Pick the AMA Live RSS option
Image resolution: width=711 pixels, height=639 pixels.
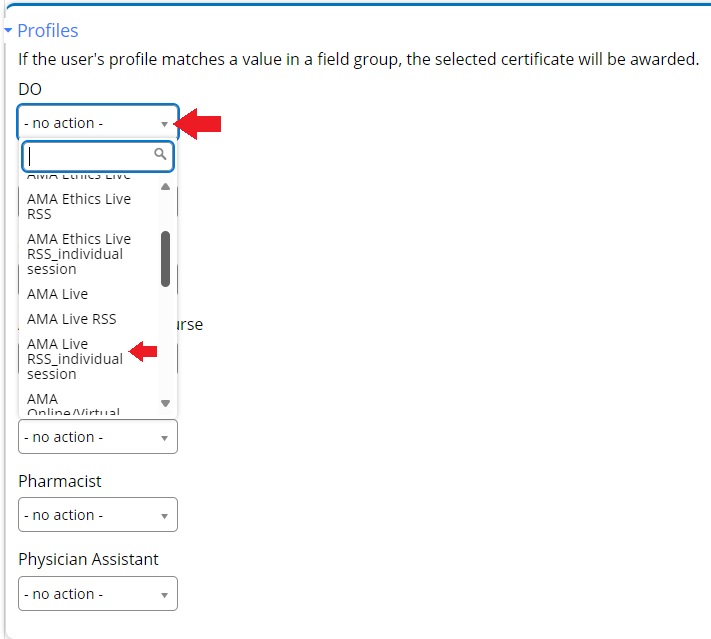pos(71,319)
